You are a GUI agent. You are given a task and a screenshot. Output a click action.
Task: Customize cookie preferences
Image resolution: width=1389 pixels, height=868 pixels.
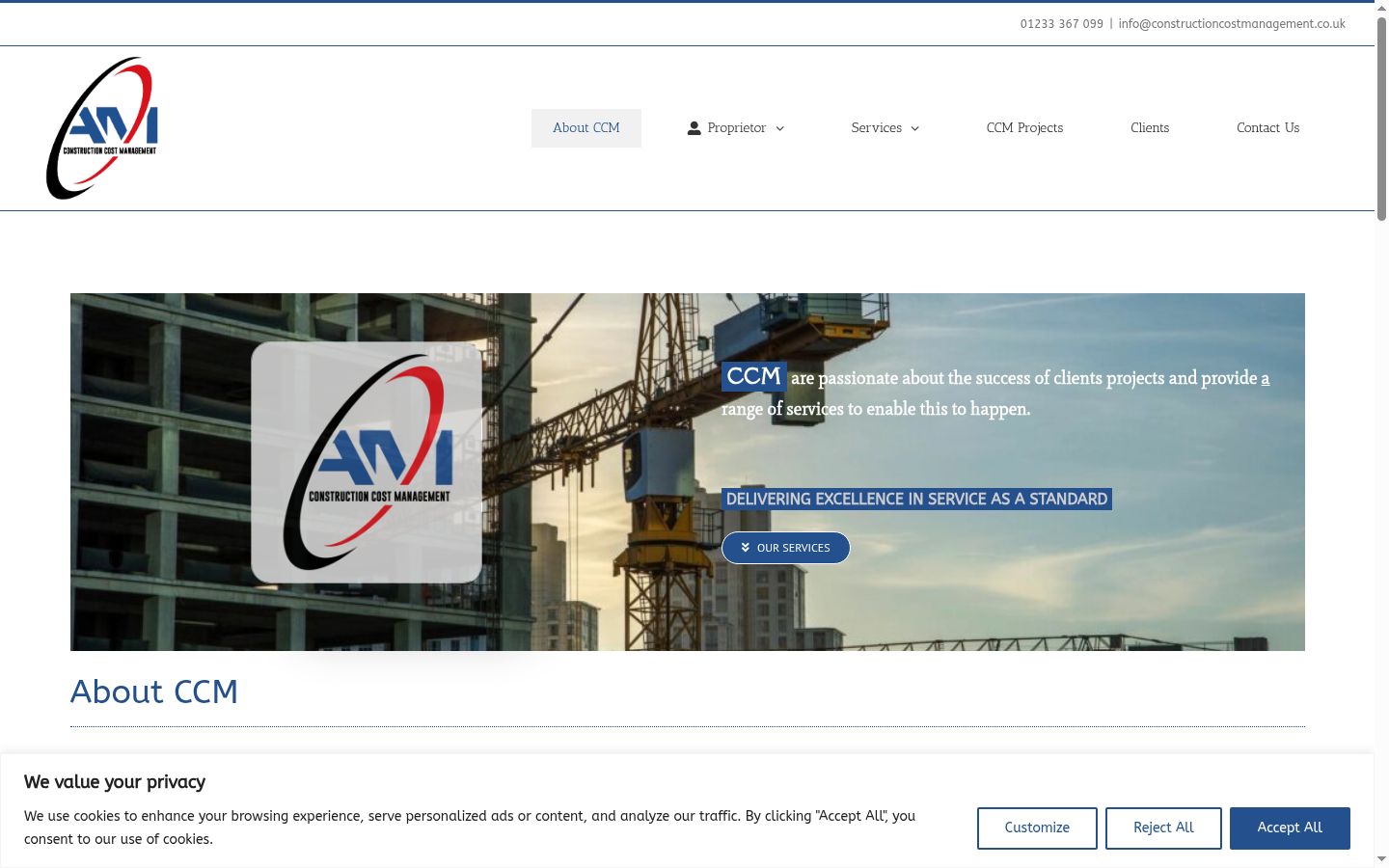pyautogui.click(x=1037, y=828)
